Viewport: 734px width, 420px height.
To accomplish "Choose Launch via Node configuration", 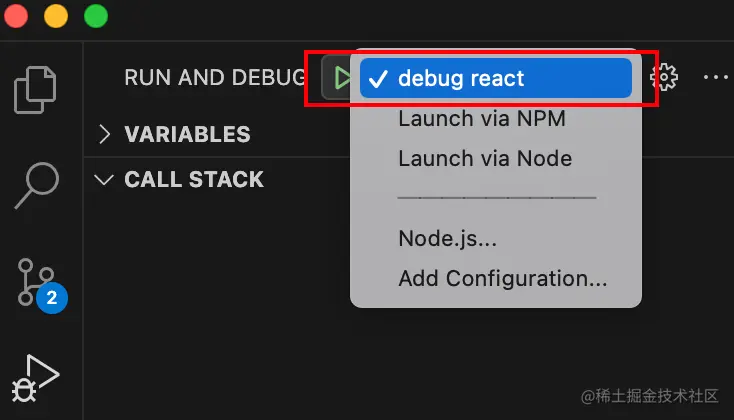I will coord(485,158).
